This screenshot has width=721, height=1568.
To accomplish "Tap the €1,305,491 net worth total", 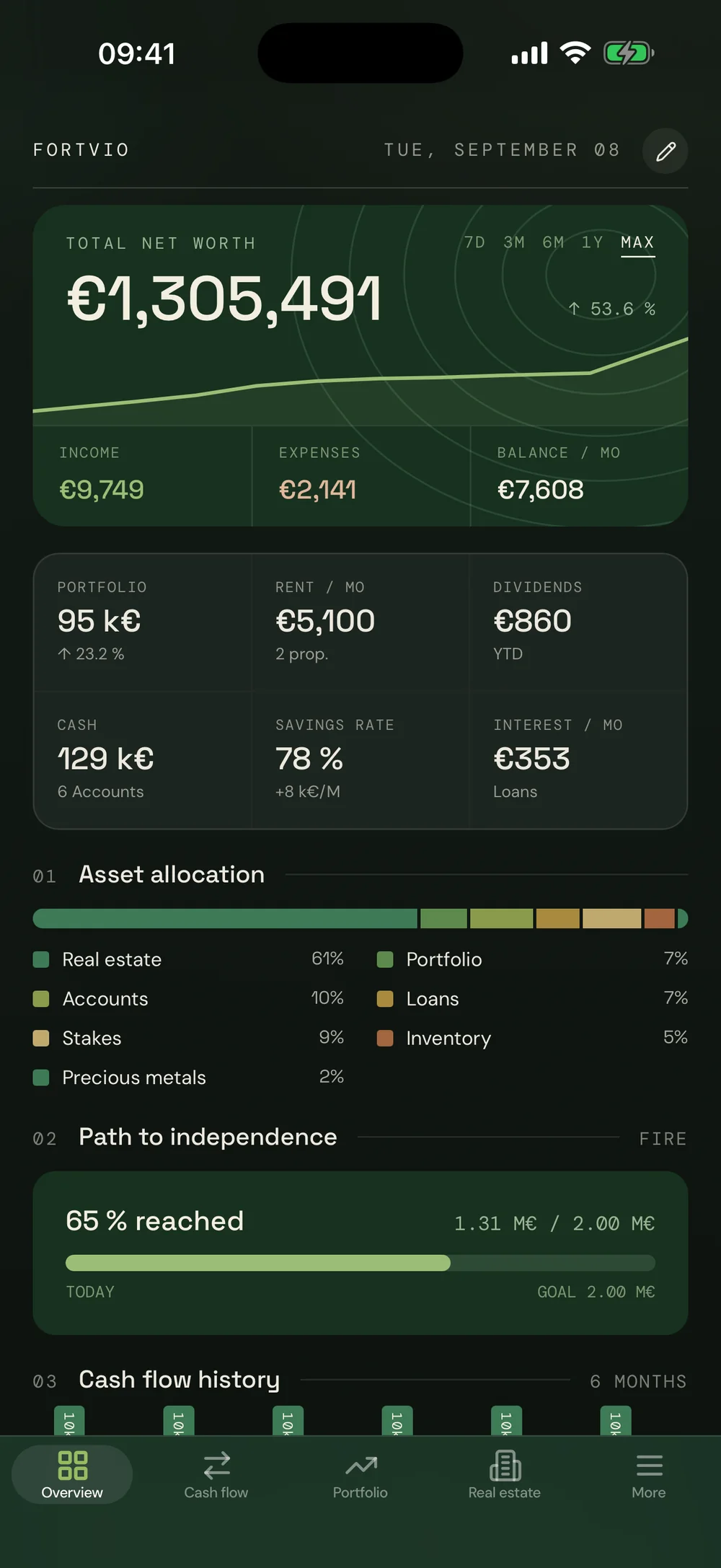I will coord(224,299).
